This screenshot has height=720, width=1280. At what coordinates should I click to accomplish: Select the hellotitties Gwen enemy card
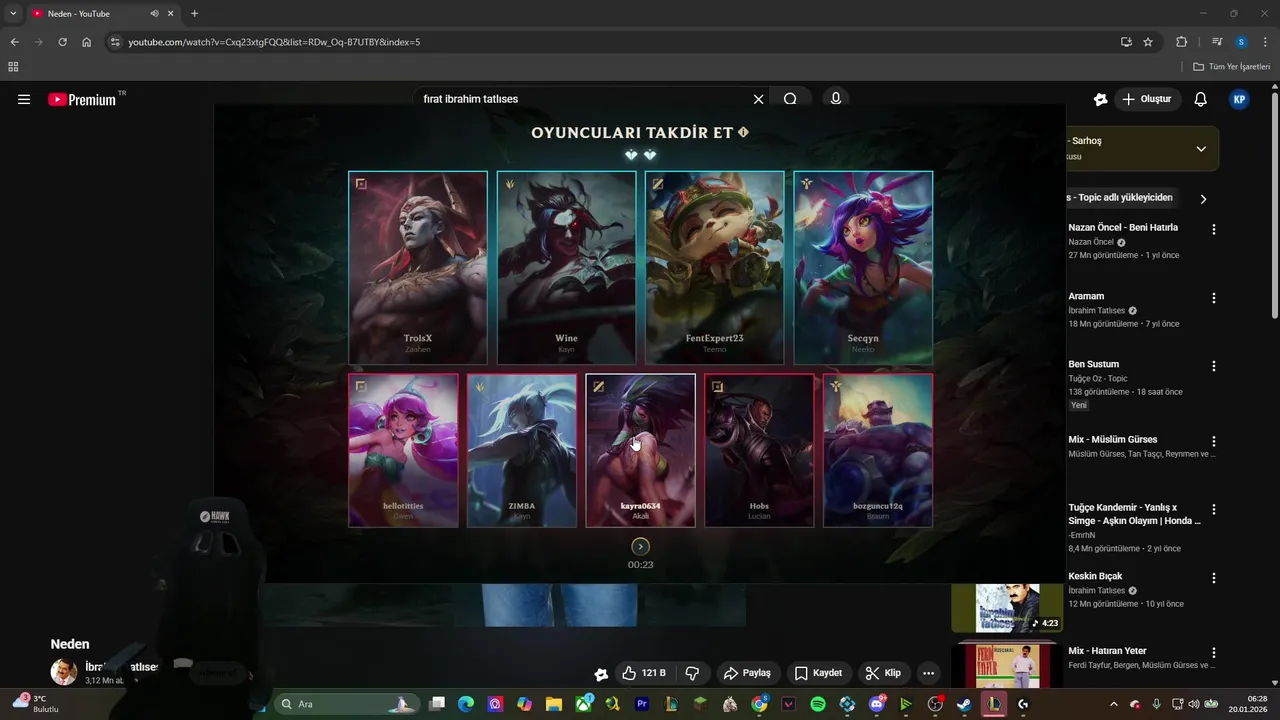coord(403,450)
